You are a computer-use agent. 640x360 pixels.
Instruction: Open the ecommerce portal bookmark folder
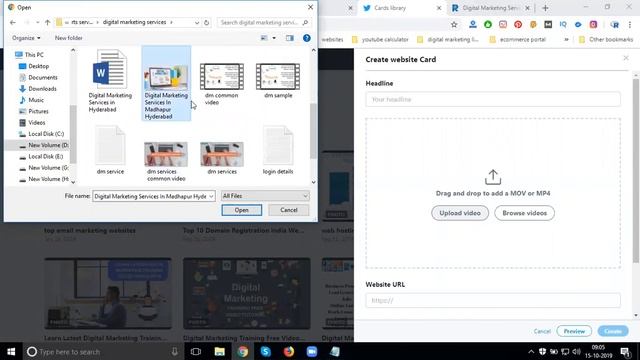[x=518, y=40]
